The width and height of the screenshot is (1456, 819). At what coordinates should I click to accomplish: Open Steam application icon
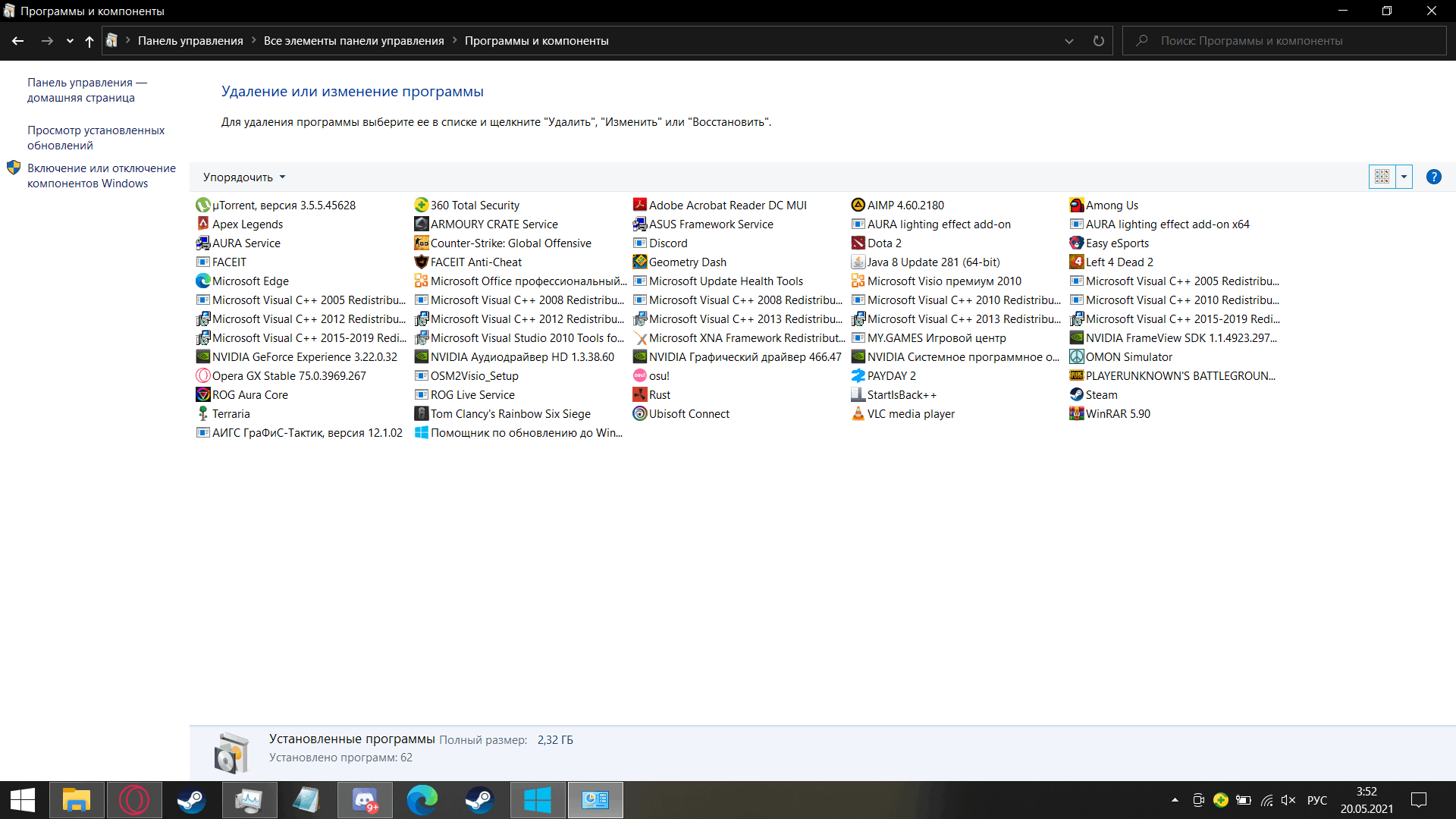[x=479, y=799]
